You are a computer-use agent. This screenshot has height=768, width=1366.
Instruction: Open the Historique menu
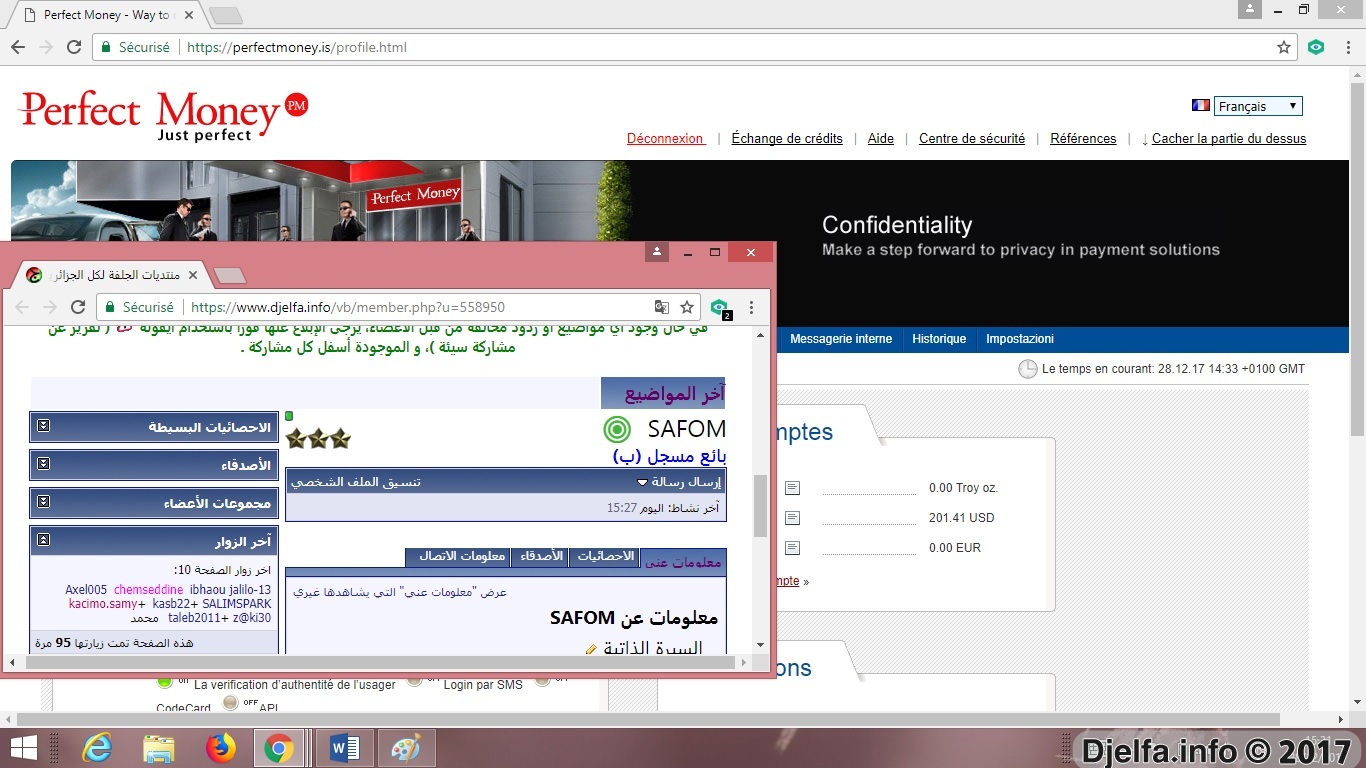tap(939, 339)
